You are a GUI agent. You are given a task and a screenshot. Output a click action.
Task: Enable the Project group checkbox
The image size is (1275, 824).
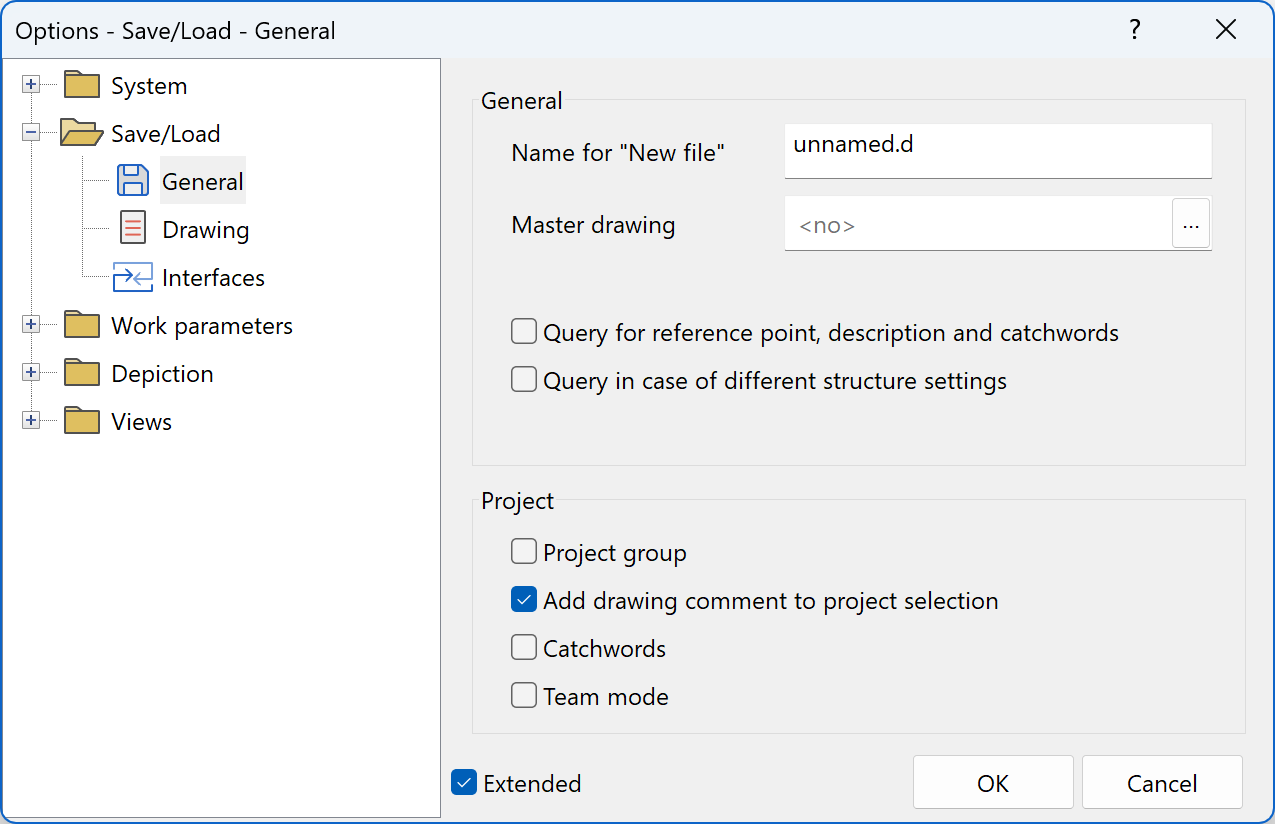click(523, 551)
